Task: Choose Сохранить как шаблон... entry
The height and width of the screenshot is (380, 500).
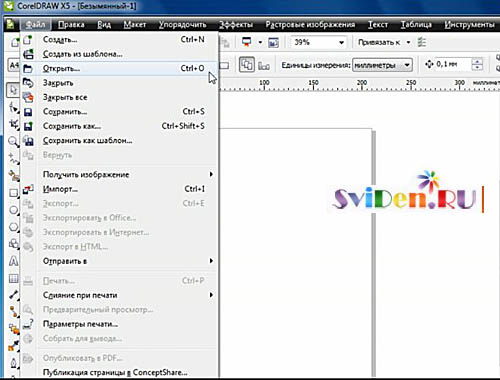Action: click(119, 141)
